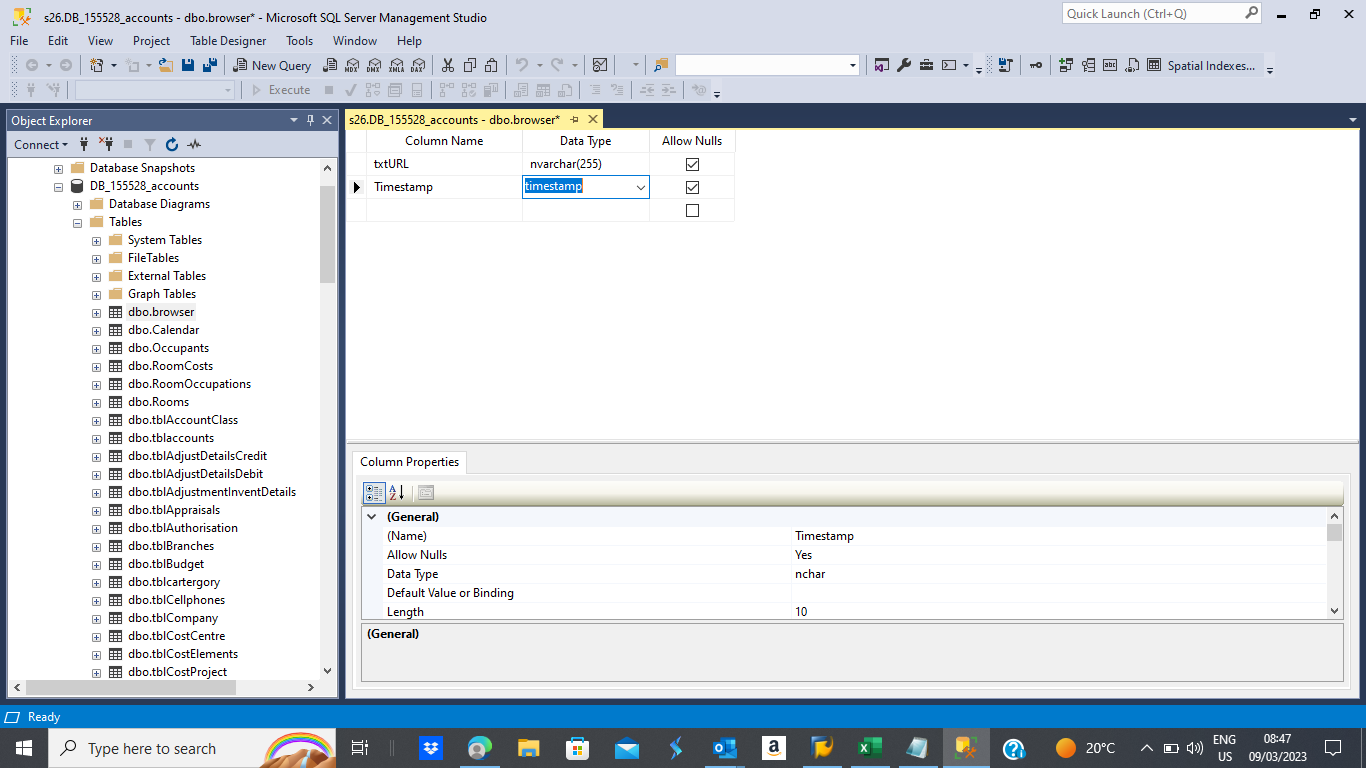Click the Save All toolbar icon
This screenshot has width=1366, height=768.
[x=209, y=65]
